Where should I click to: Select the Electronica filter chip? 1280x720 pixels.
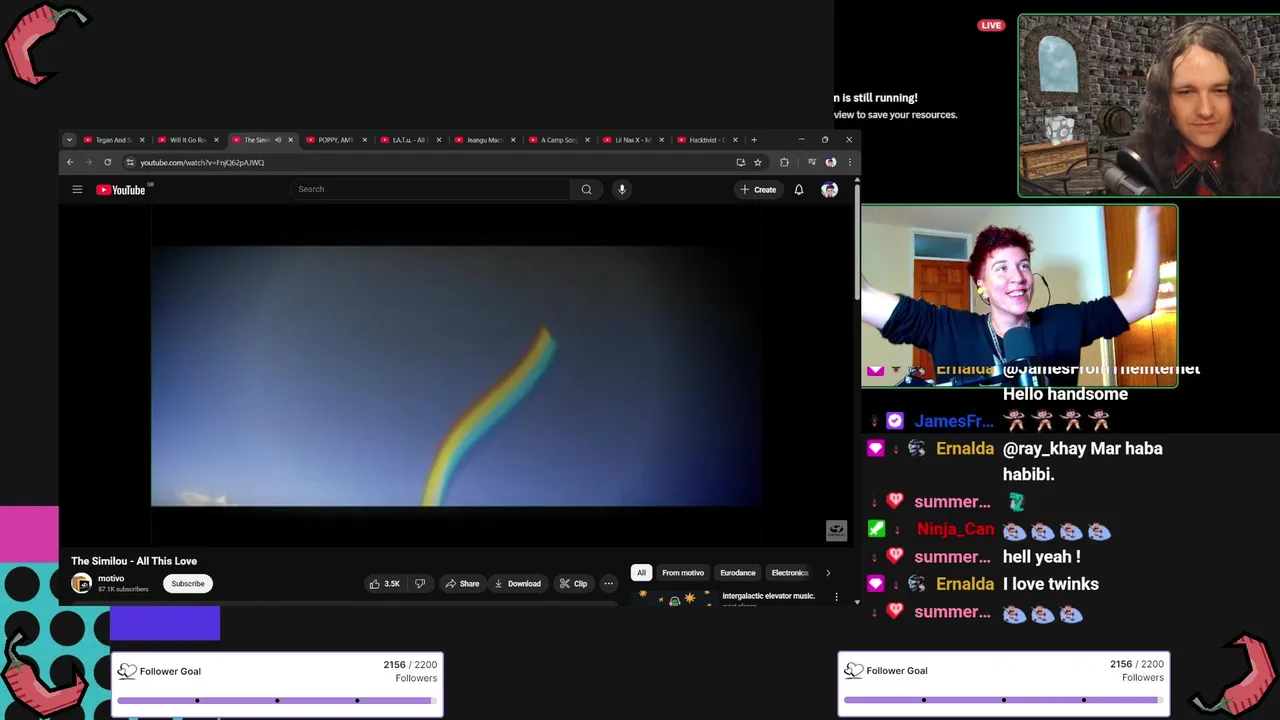[x=789, y=573]
